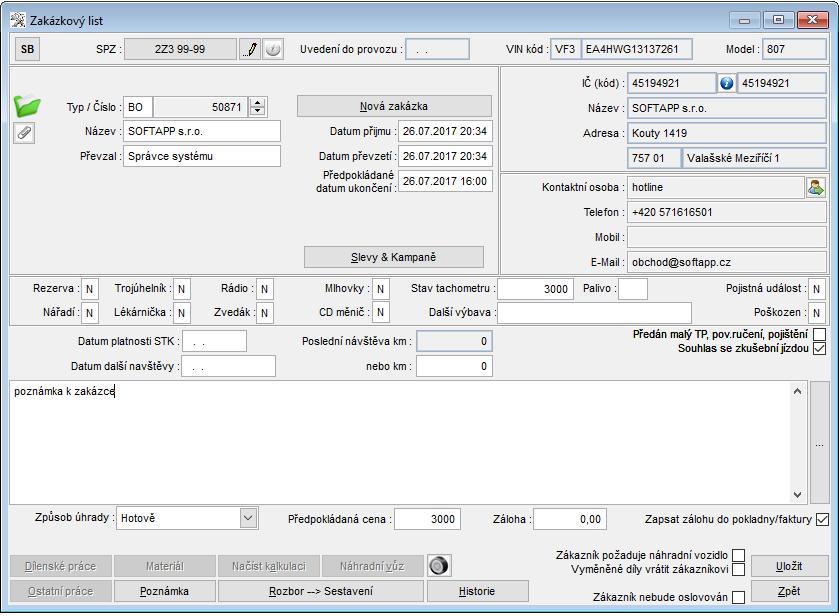Click the SPZ field 2Z3 99-99
This screenshot has height=616, width=839.
click(180, 49)
